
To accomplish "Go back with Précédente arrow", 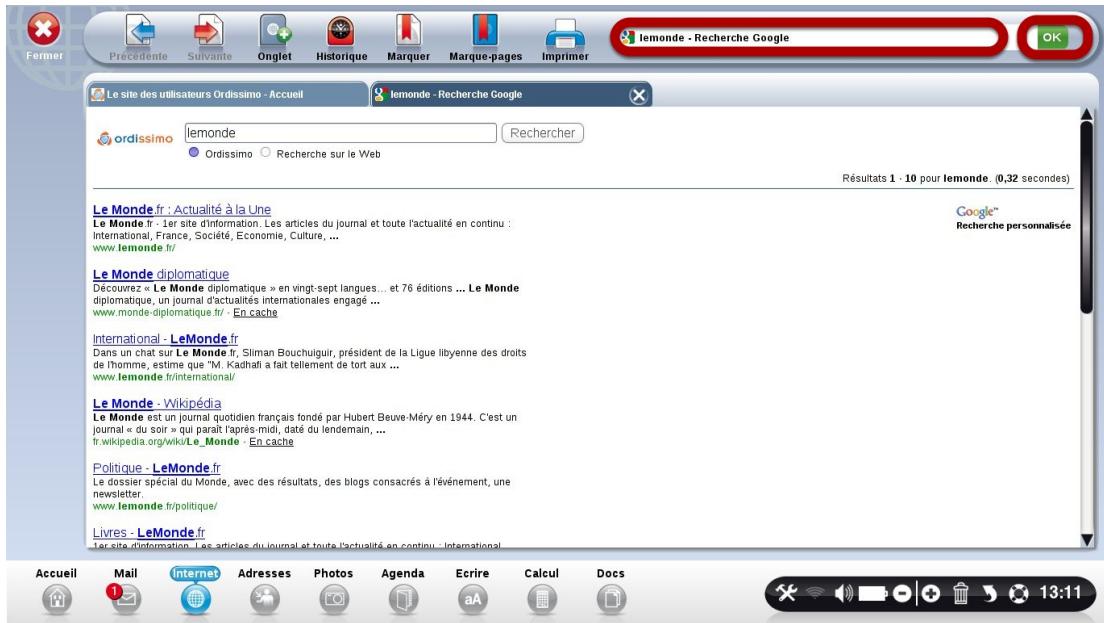I will click(x=139, y=32).
